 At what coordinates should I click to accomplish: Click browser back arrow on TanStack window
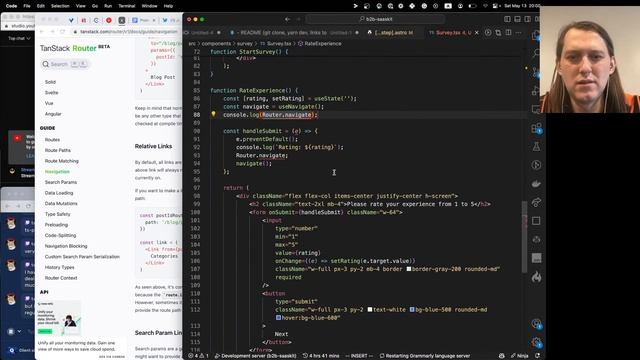tap(42, 31)
